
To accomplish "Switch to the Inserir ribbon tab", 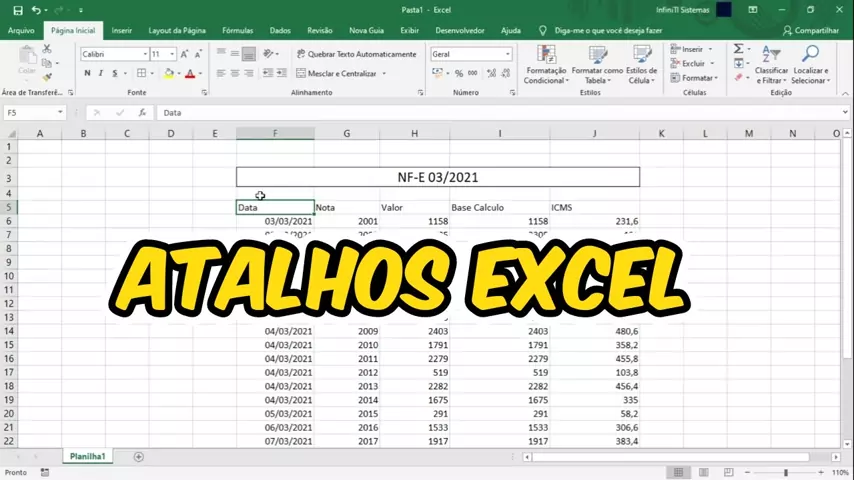I will point(122,31).
